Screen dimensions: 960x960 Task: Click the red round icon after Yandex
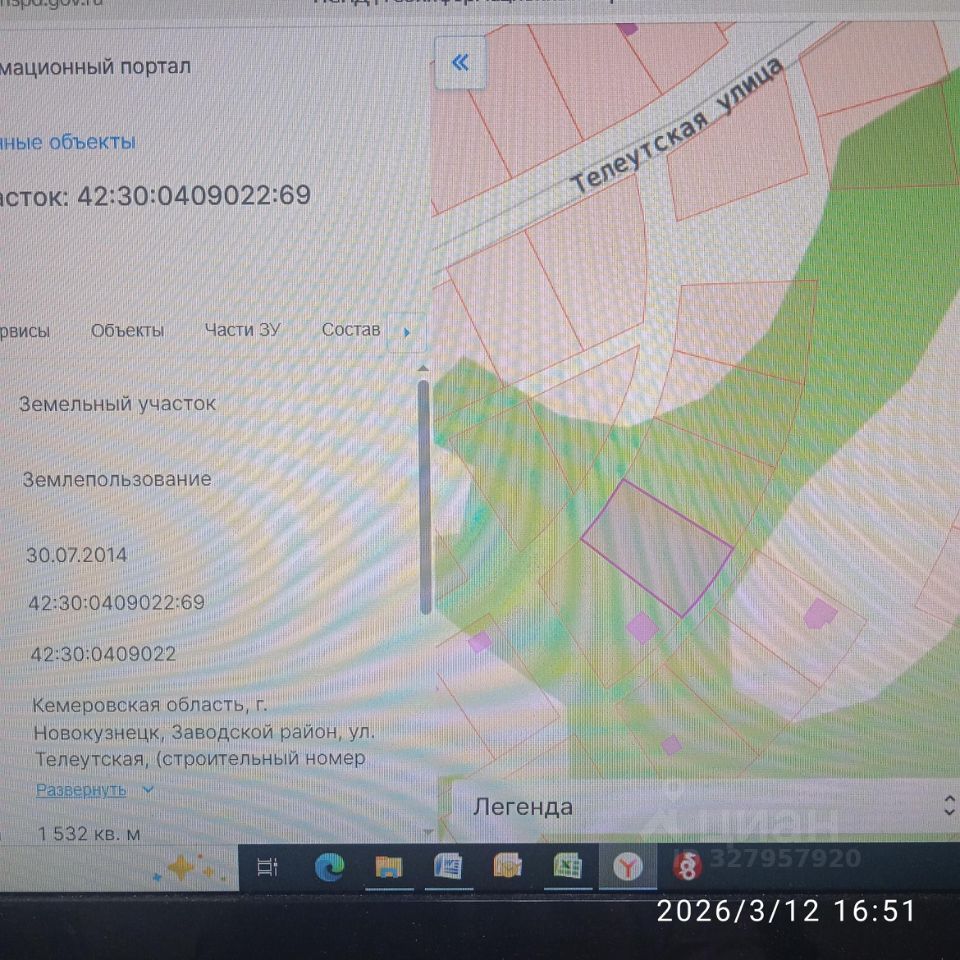click(687, 866)
